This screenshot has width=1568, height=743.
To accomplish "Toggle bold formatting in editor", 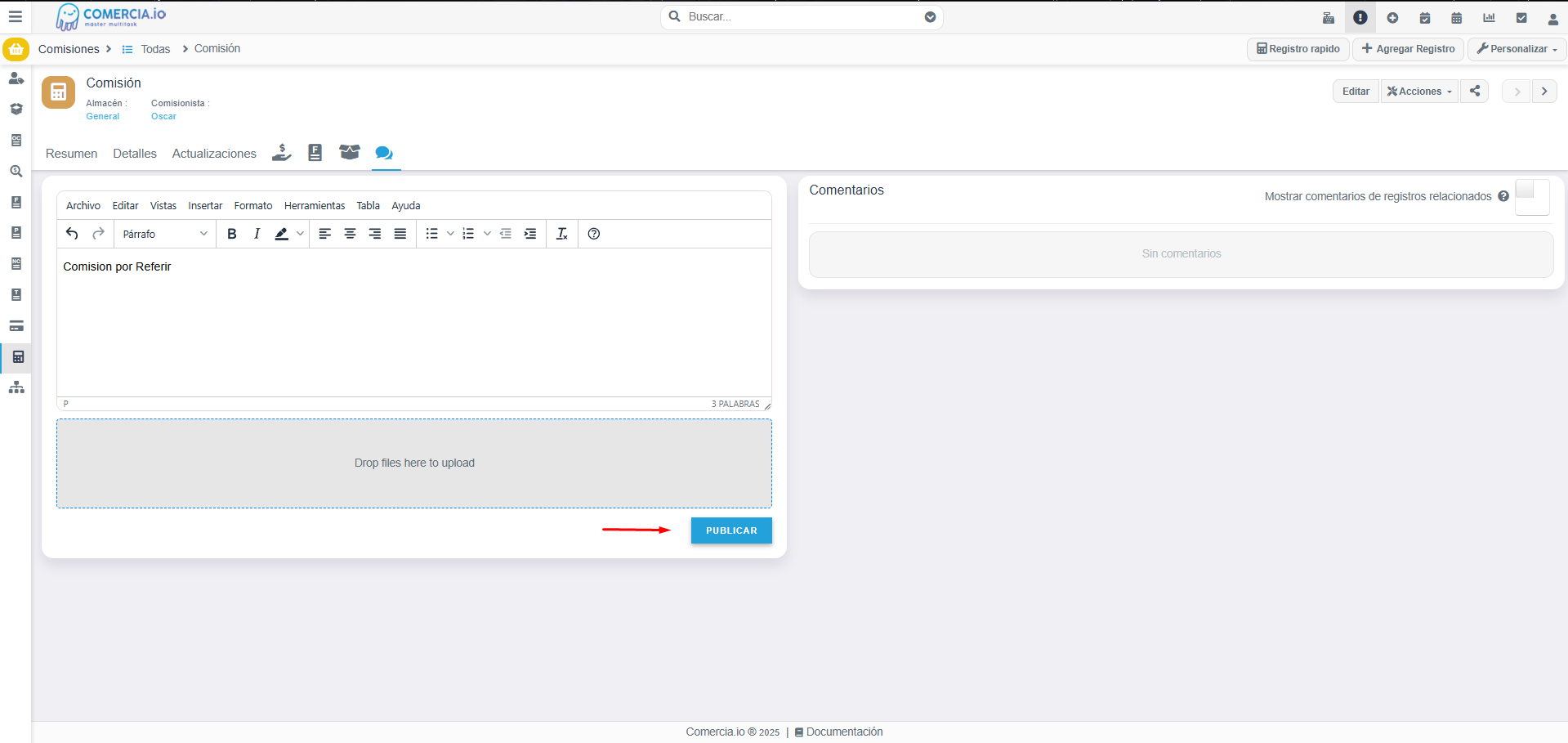I will 232,234.
